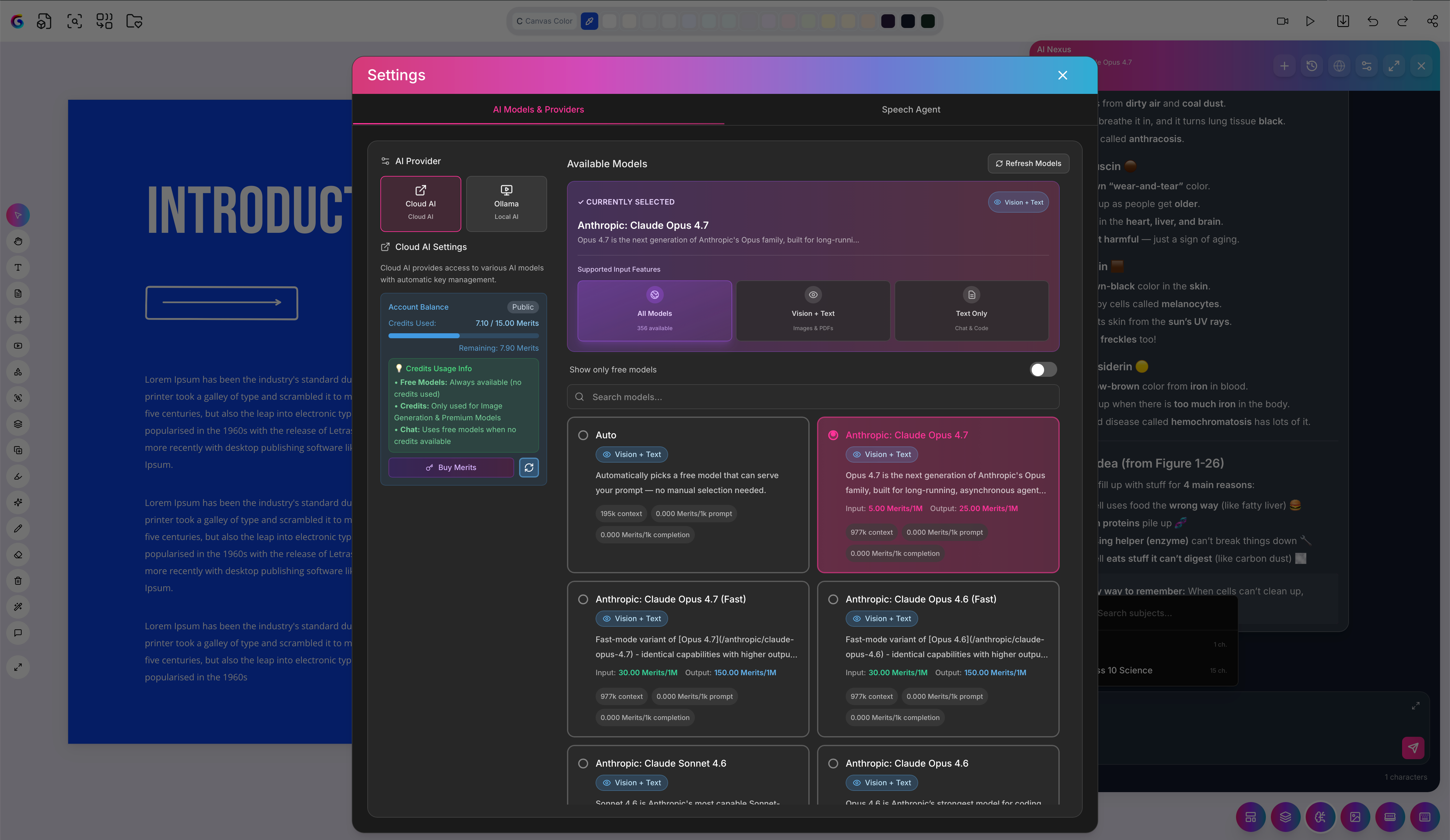The height and width of the screenshot is (840, 1450).
Task: Click the layout floating button at bottom right
Action: click(1251, 817)
